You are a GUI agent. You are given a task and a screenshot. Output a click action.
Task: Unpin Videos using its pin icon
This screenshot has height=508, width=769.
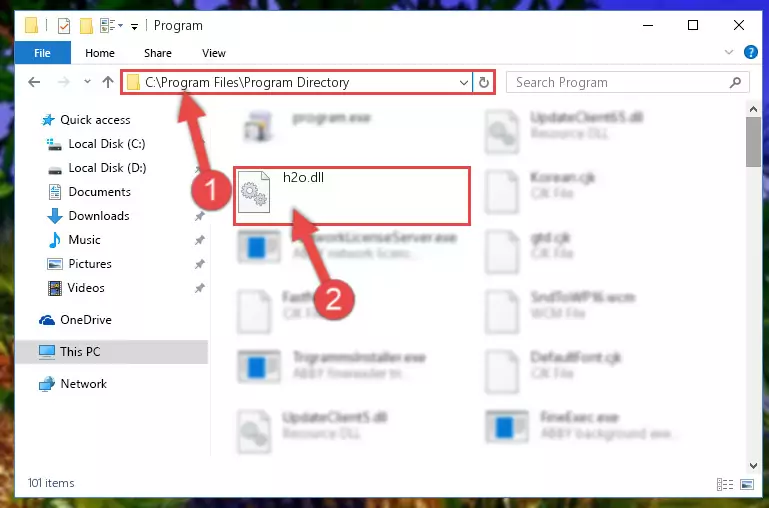point(200,288)
